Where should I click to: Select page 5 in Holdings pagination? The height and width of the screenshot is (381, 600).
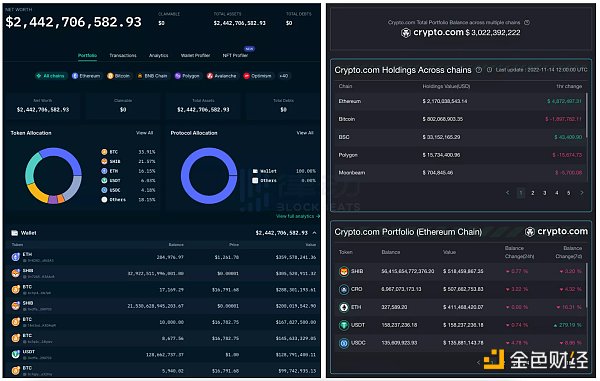tap(569, 193)
